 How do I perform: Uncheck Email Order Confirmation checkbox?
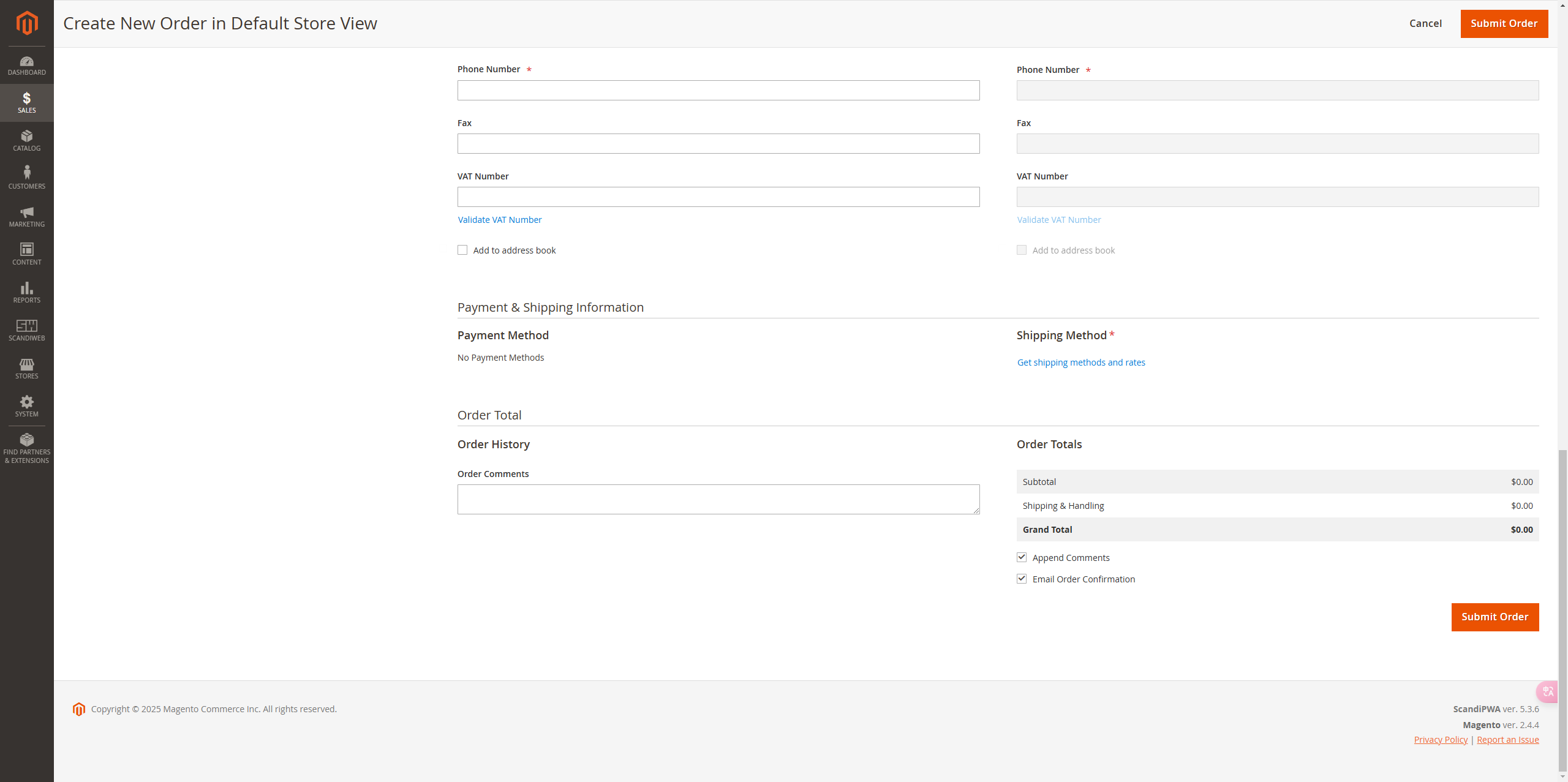(x=1022, y=579)
